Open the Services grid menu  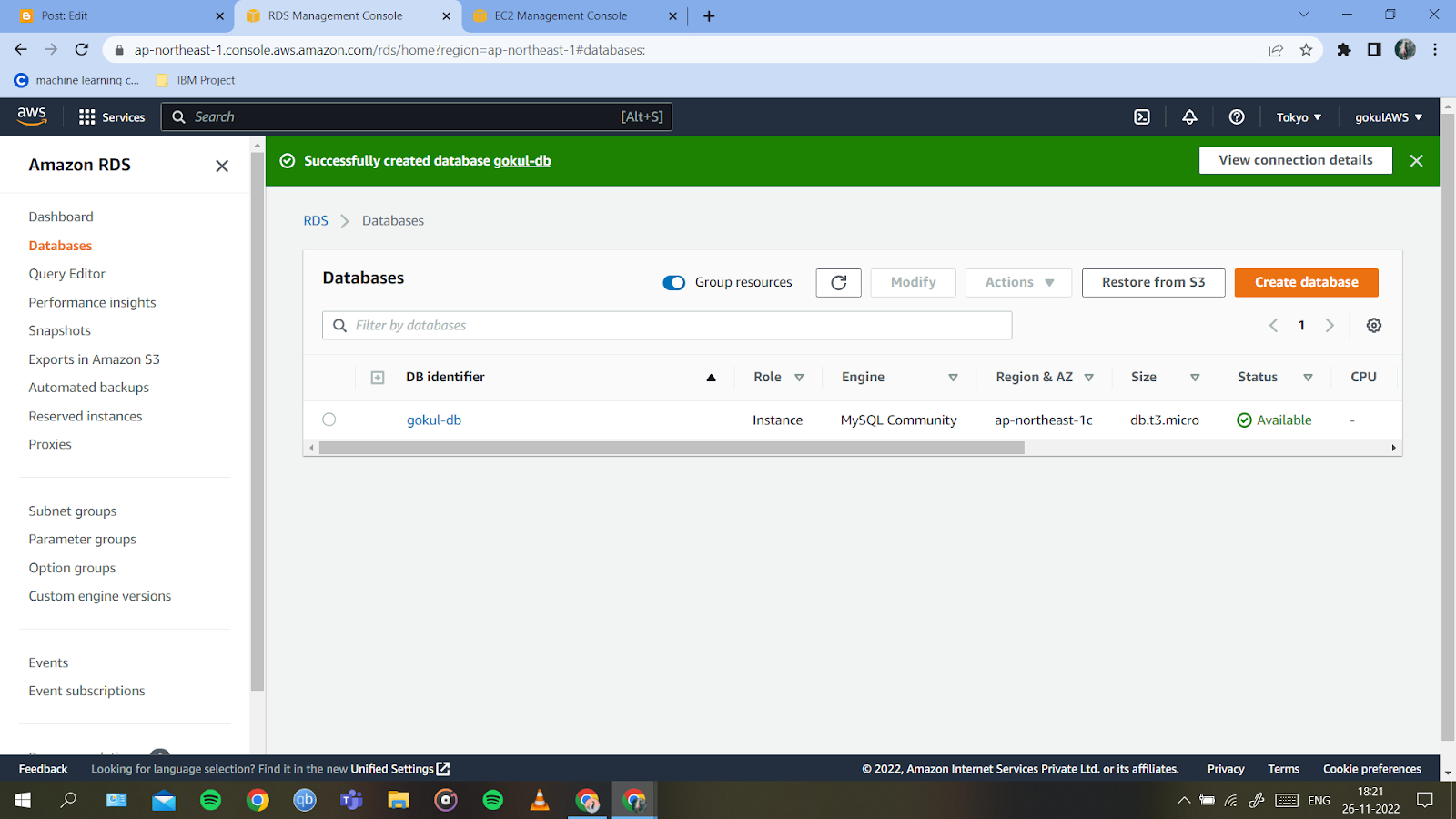[x=112, y=117]
